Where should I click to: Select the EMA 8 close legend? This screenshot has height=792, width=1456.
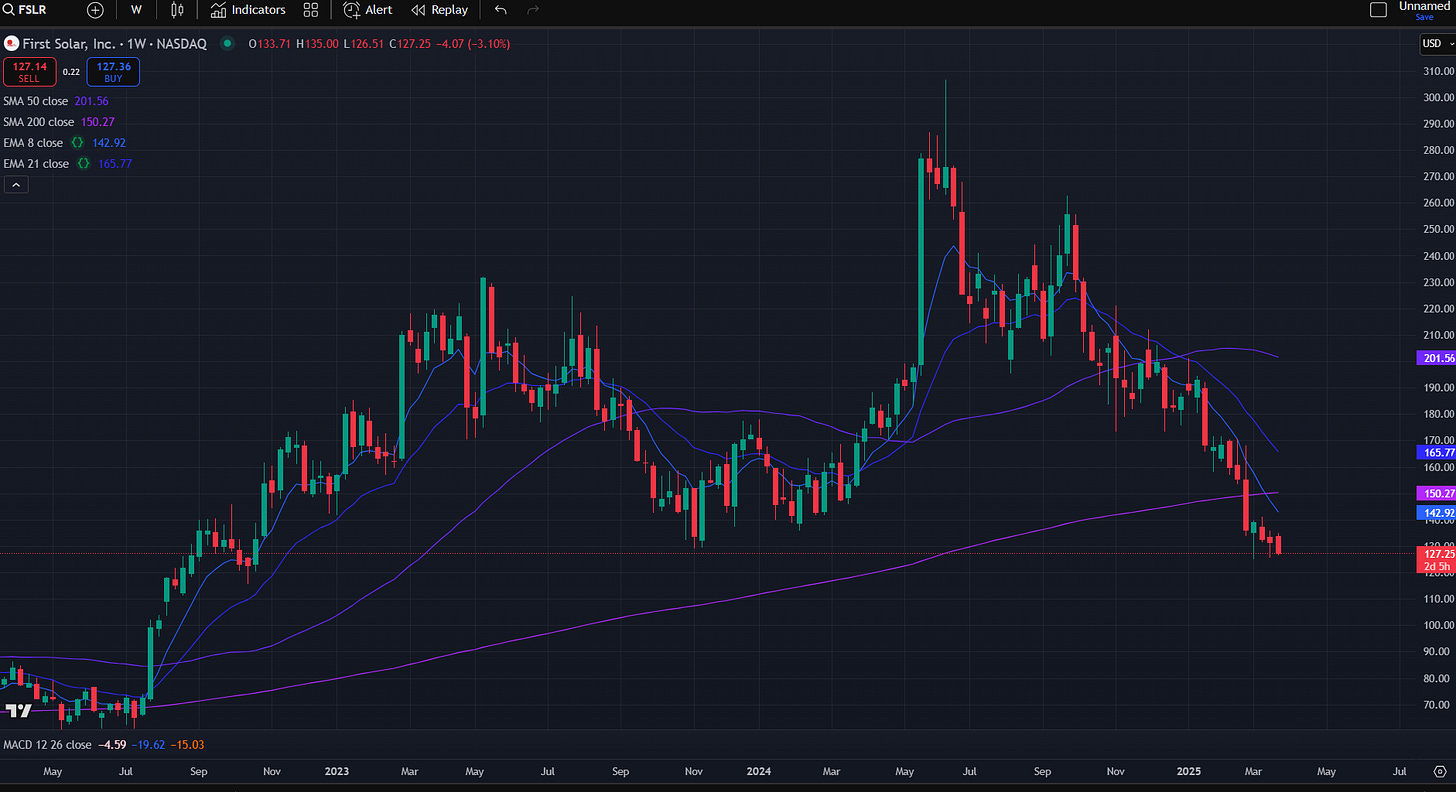coord(33,143)
